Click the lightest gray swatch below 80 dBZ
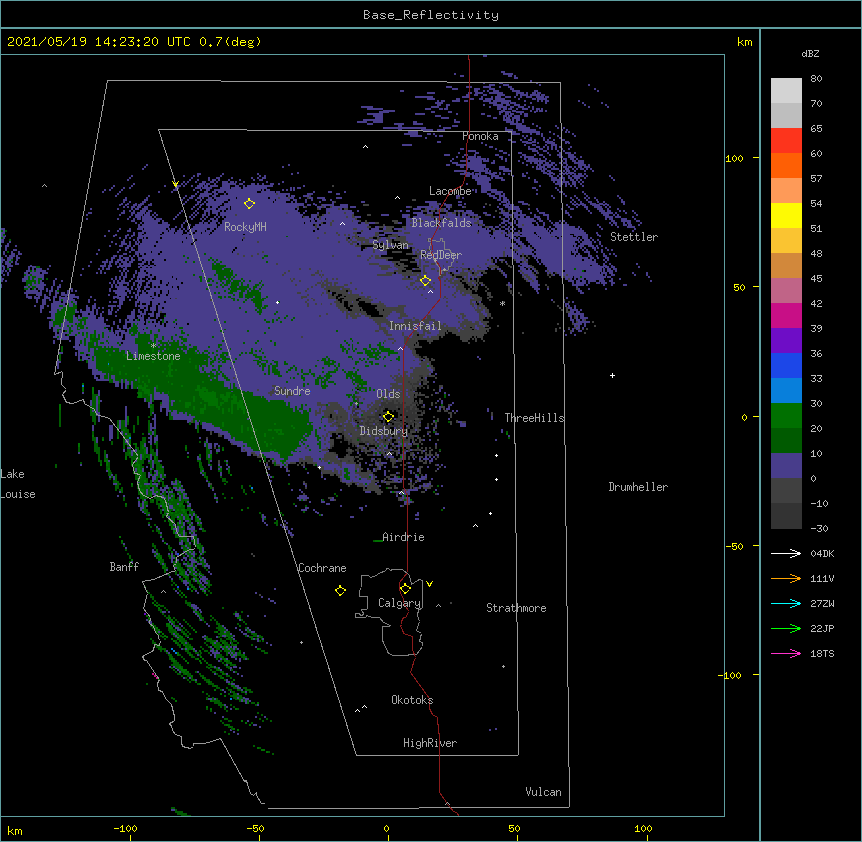 [786, 91]
